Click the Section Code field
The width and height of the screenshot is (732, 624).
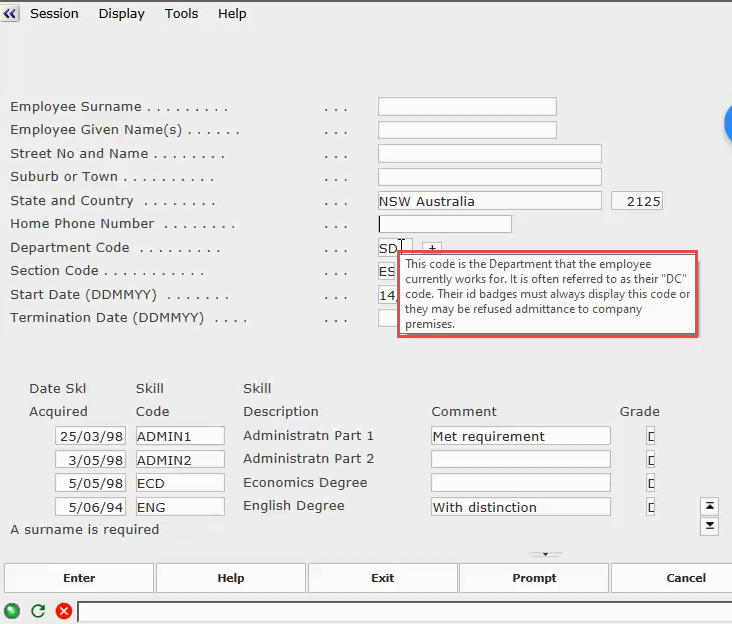(x=387, y=271)
